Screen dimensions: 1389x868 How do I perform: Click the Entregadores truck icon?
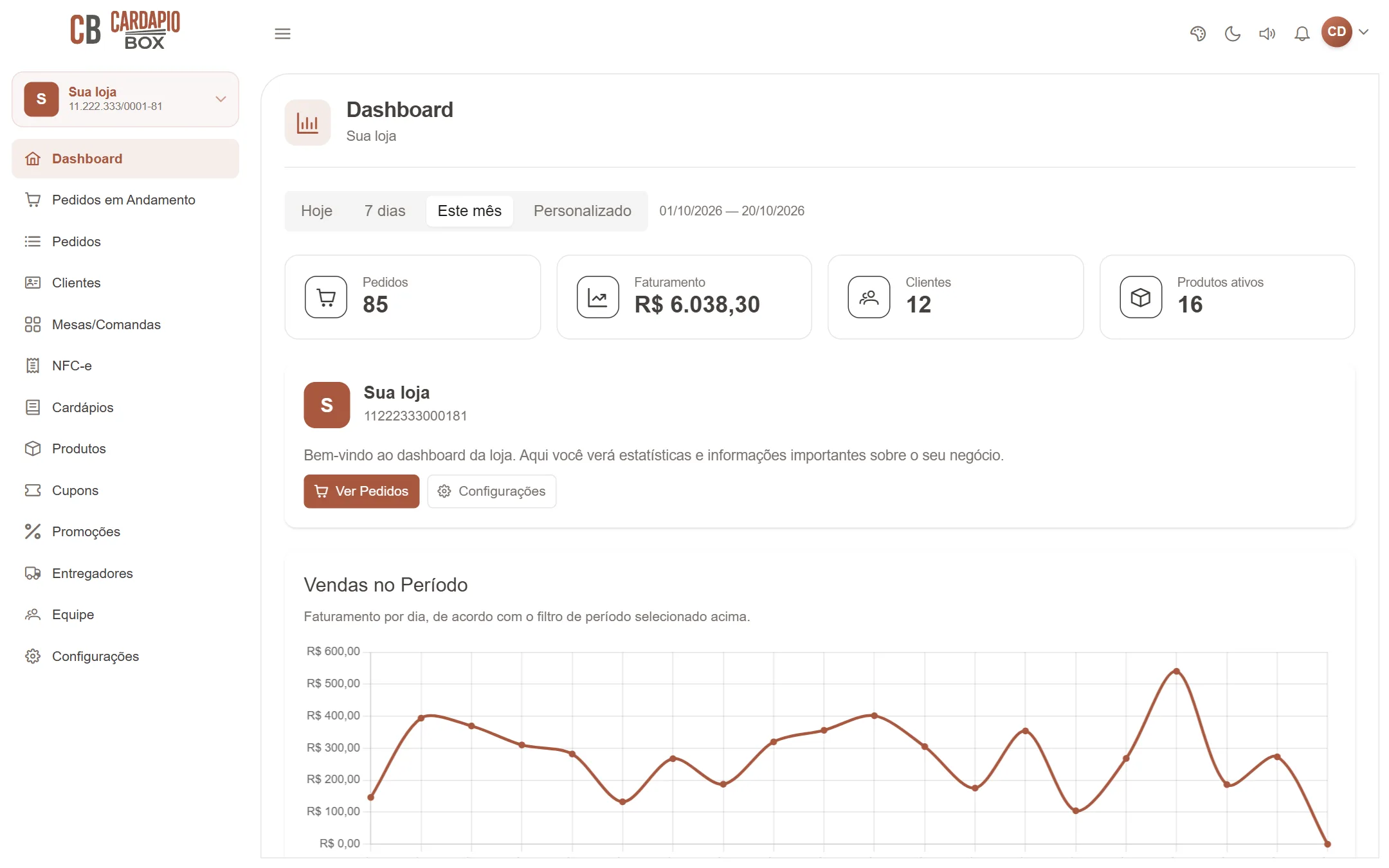33,574
